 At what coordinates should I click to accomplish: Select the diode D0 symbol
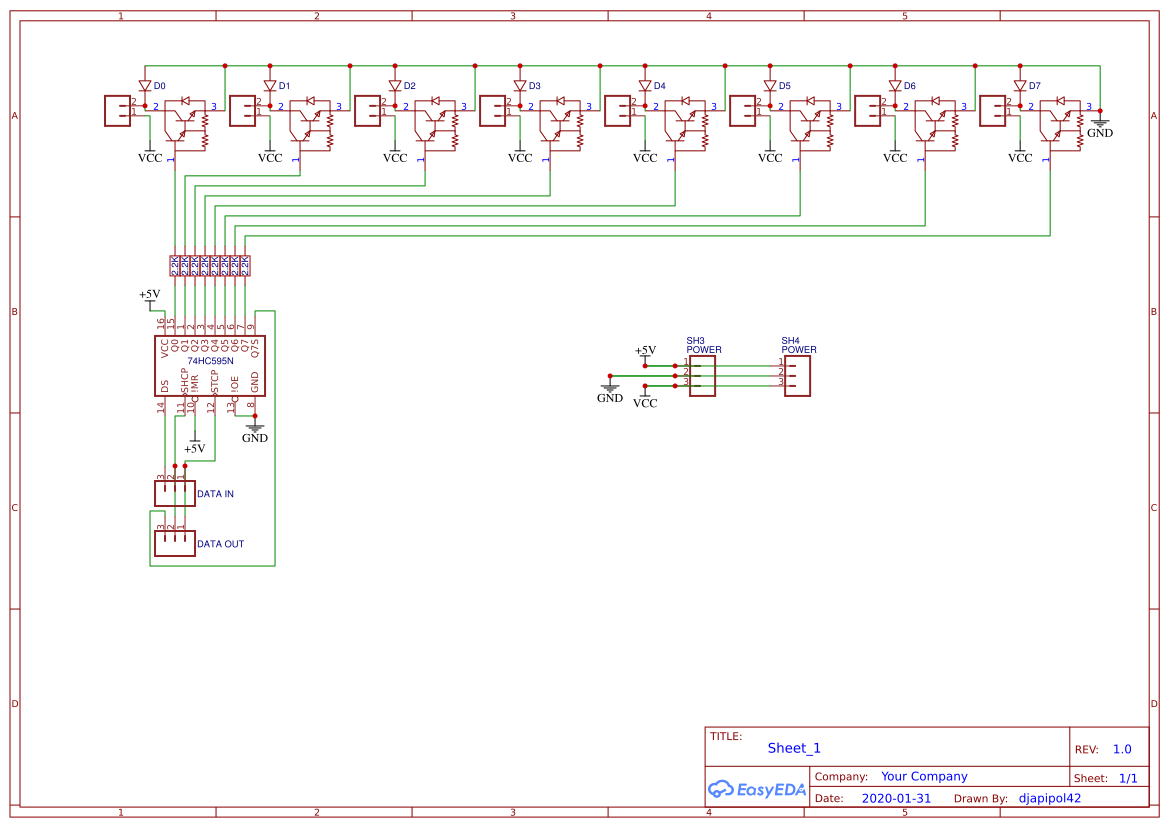point(146,85)
